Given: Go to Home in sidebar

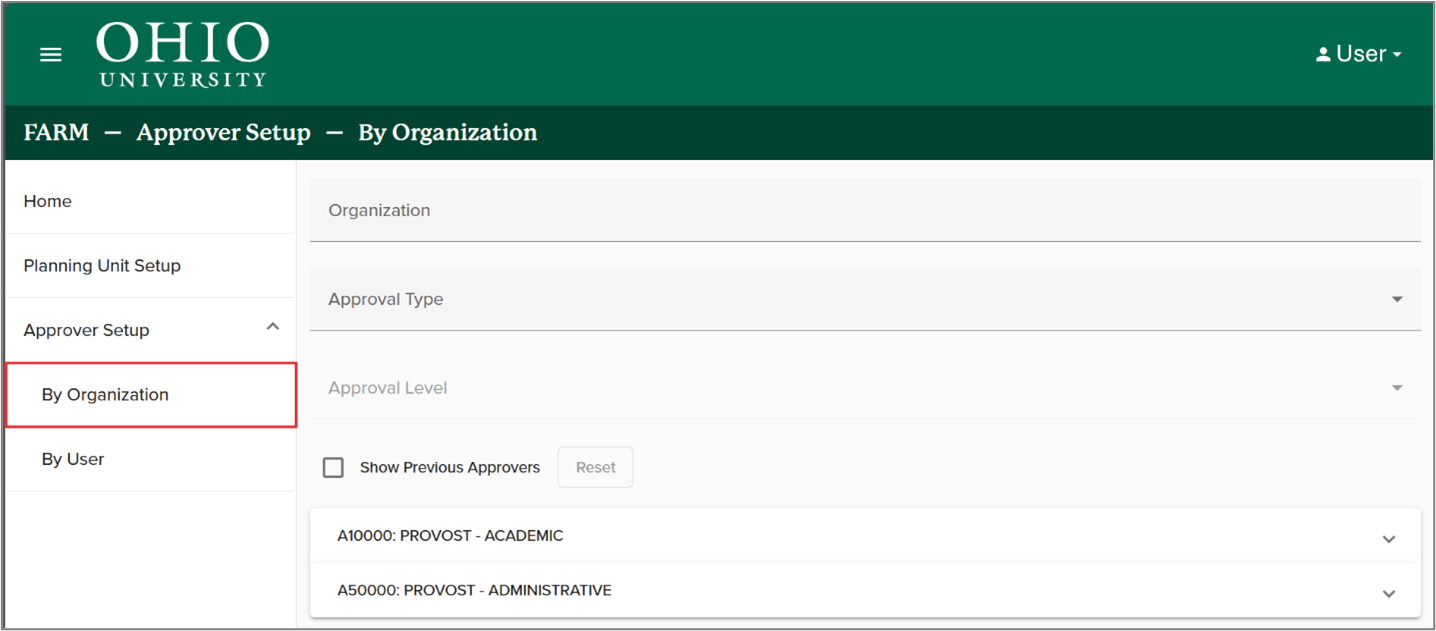Looking at the screenshot, I should (x=48, y=201).
